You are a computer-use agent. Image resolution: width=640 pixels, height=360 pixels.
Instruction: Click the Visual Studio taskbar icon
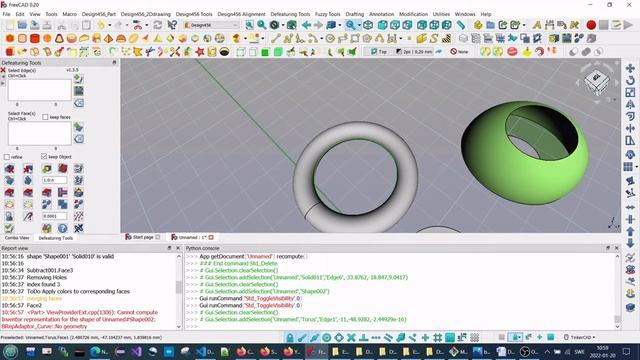pos(136,351)
